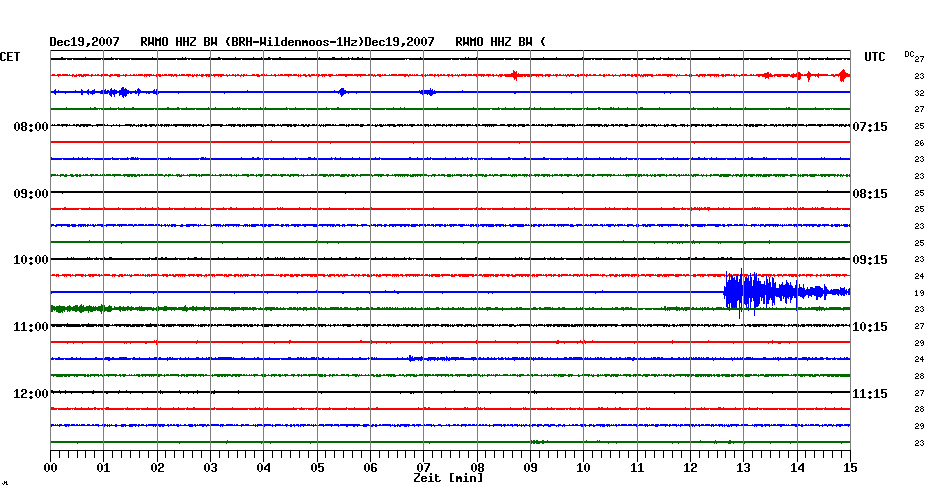Select the UTC timezone label
Image resolution: width=930 pixels, height=494 pixels.
click(874, 57)
